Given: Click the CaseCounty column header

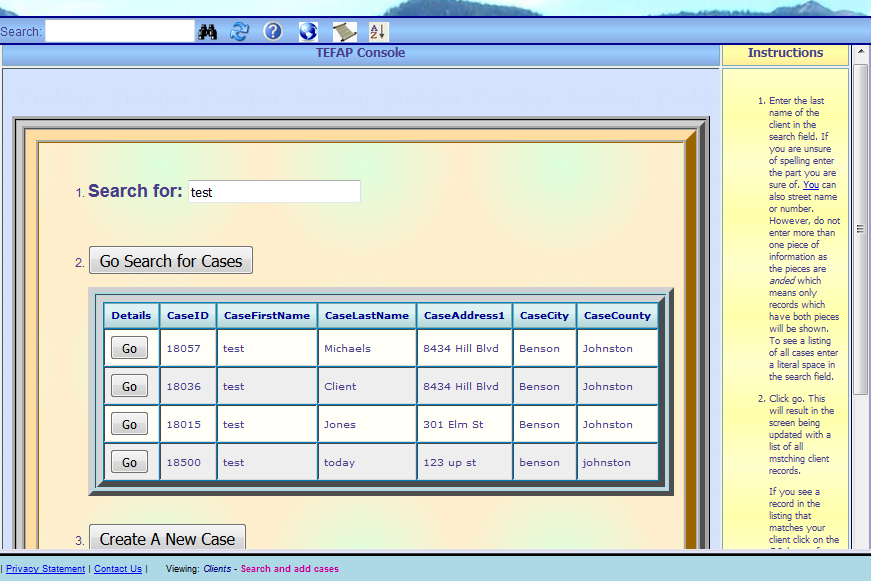Looking at the screenshot, I should [617, 316].
